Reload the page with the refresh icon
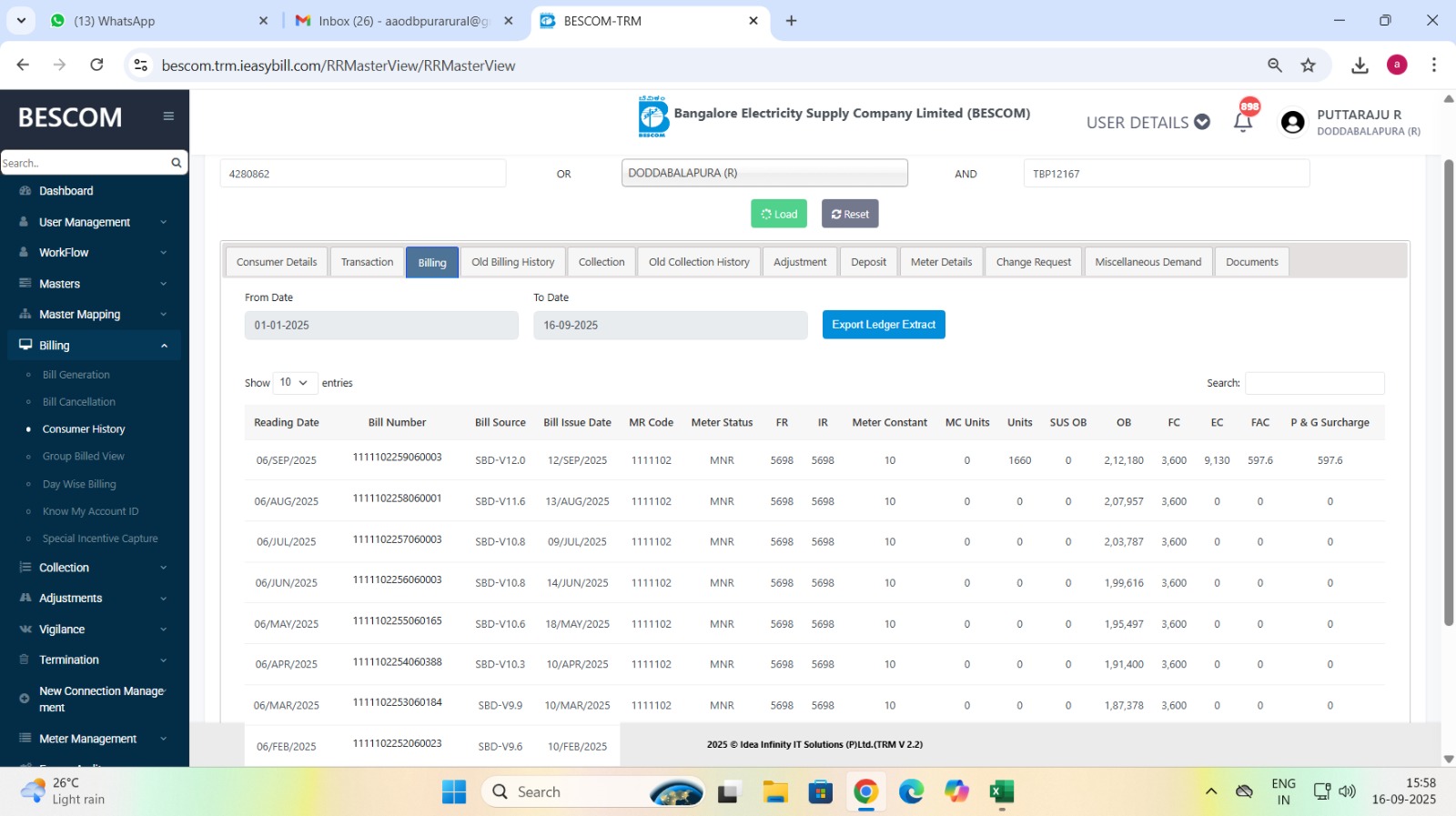 tap(96, 65)
